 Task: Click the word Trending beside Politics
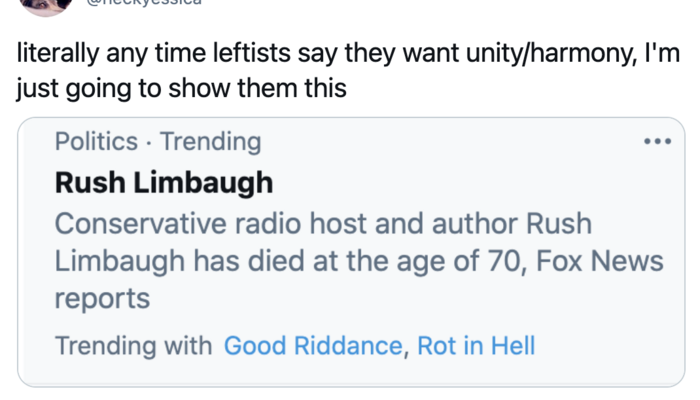point(211,142)
